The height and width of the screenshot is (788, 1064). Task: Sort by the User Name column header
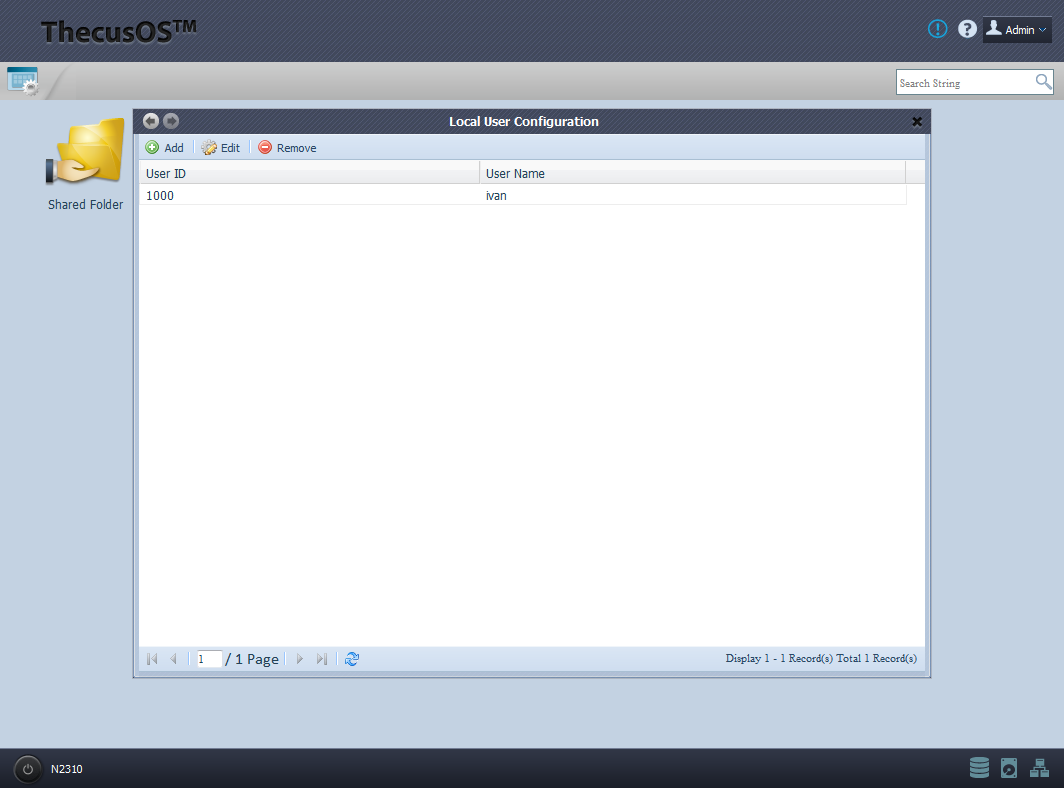692,173
